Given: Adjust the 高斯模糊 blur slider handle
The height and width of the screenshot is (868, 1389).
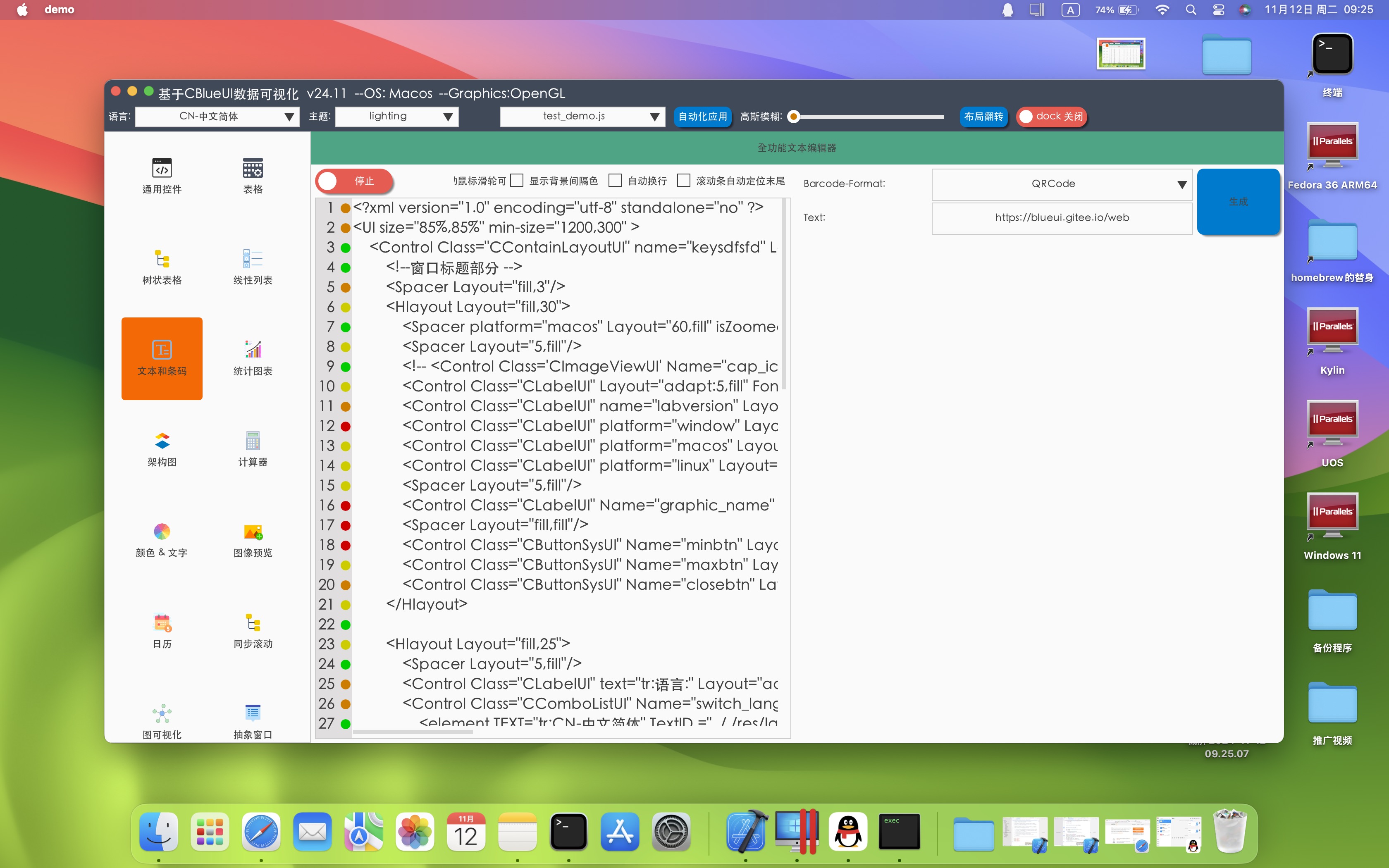Looking at the screenshot, I should [794, 117].
